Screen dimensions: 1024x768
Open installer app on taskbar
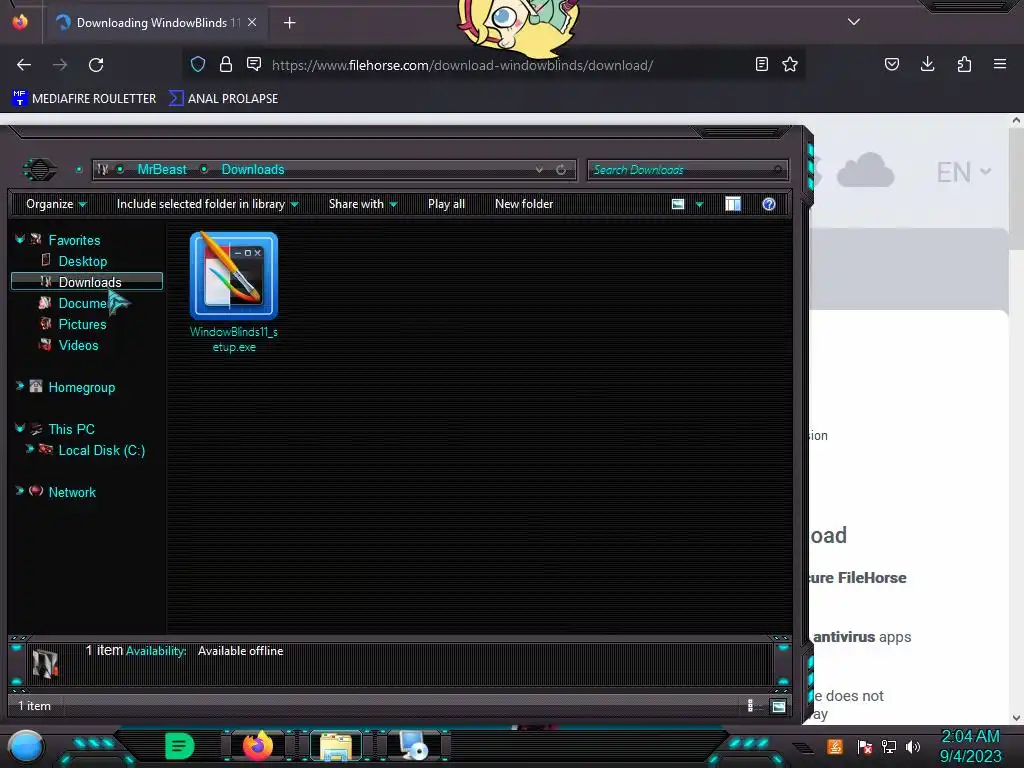point(414,746)
